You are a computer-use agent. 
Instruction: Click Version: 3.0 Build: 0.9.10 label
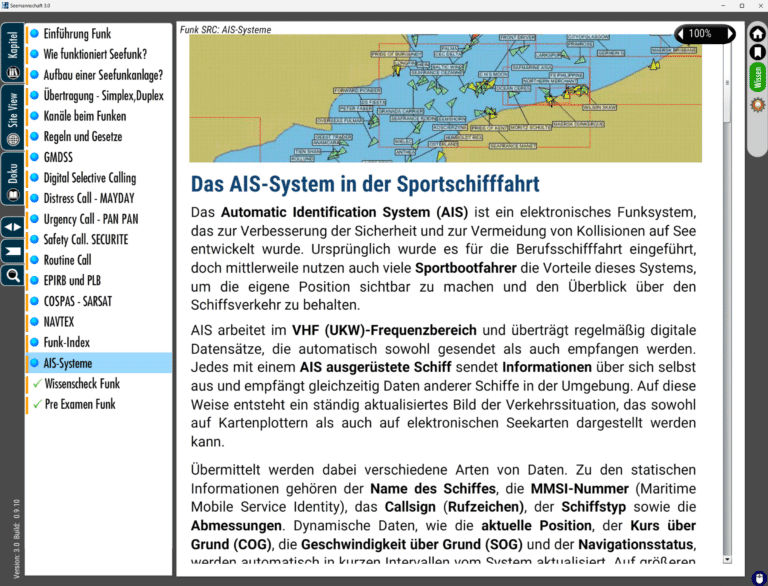point(17,539)
